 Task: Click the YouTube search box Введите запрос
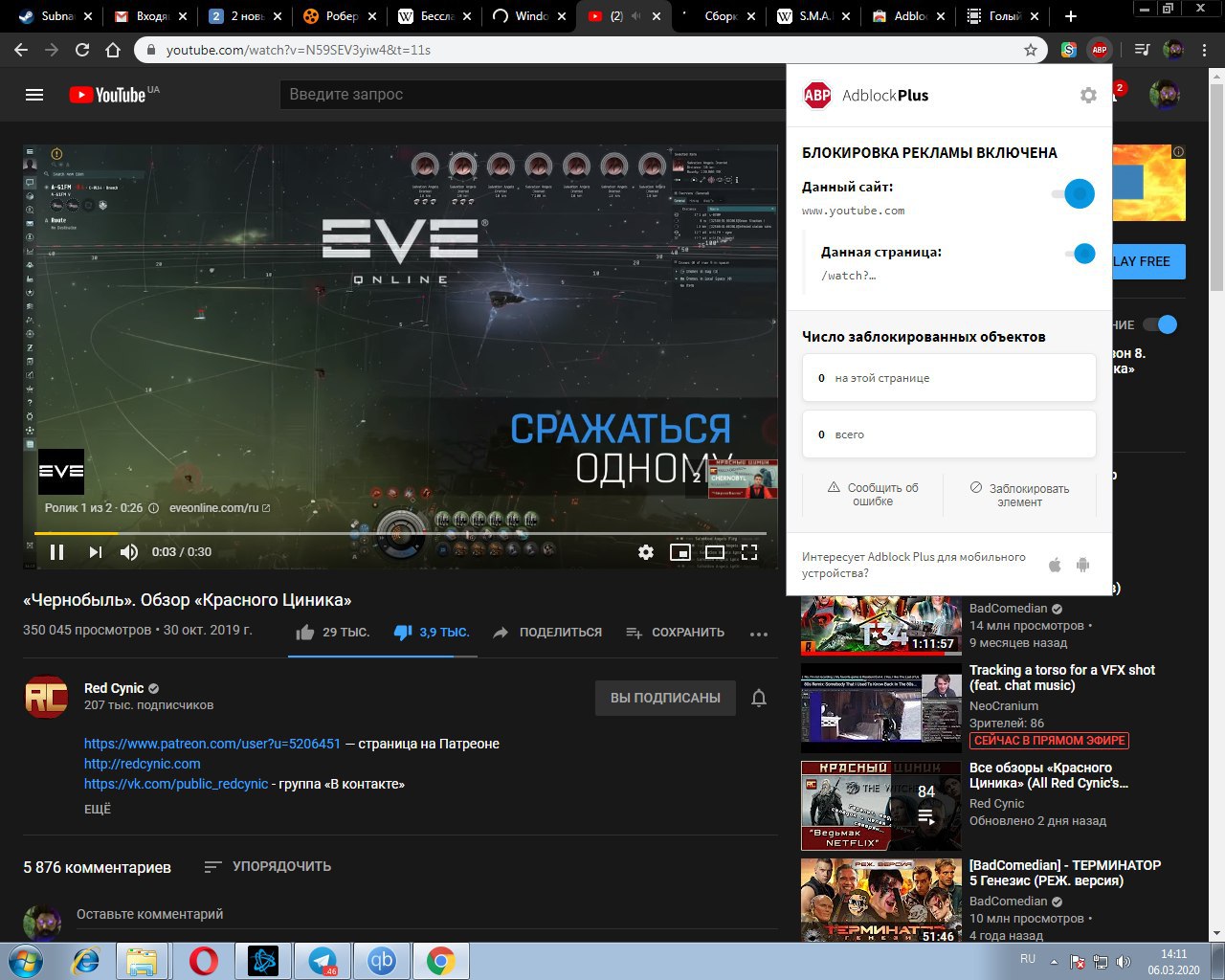[532, 95]
